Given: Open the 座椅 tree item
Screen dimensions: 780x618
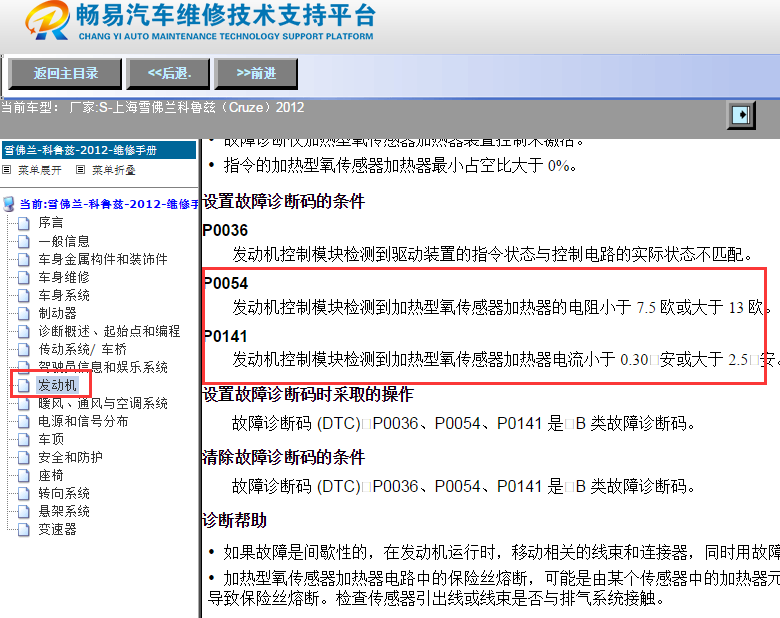Looking at the screenshot, I should pyautogui.click(x=51, y=475).
